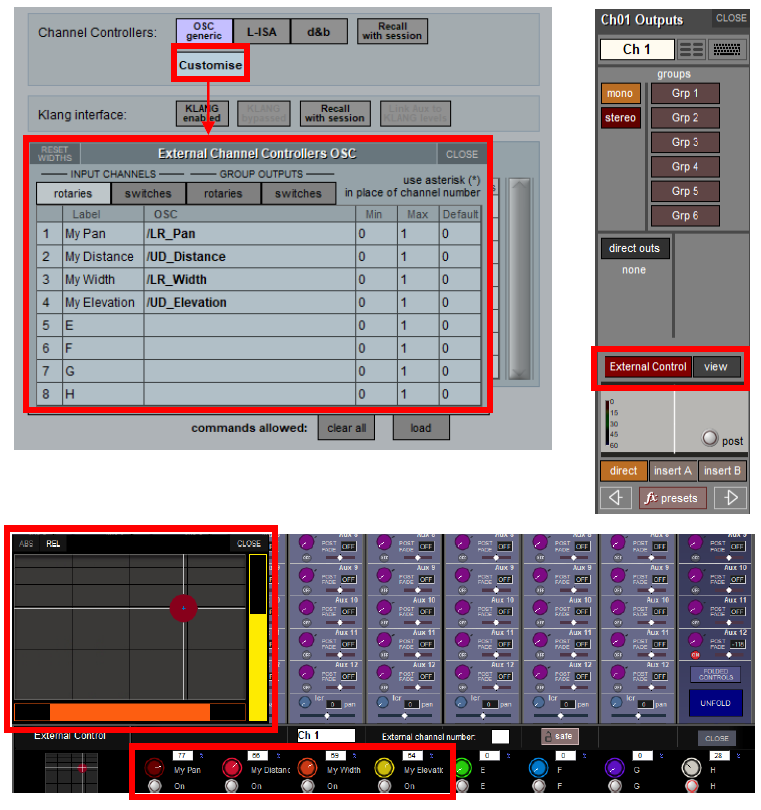The width and height of the screenshot is (761, 810).
Task: Click the green E rotary knob
Action: point(461,768)
